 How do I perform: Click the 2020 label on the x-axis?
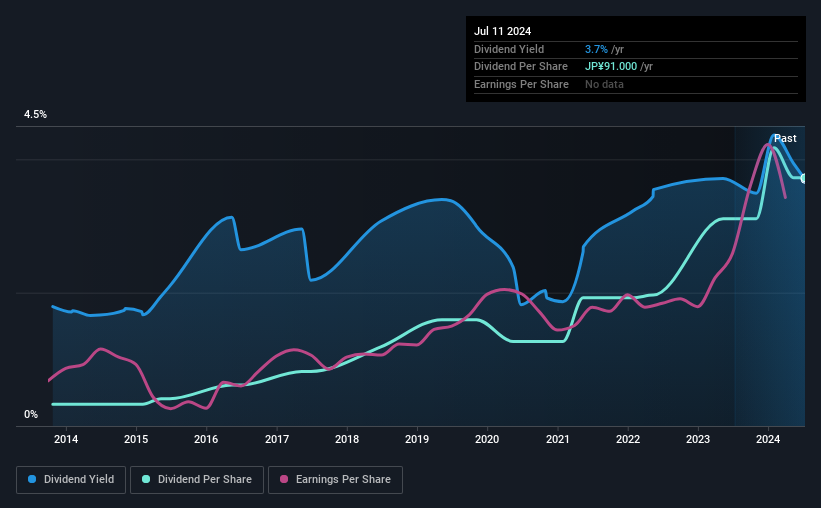487,439
